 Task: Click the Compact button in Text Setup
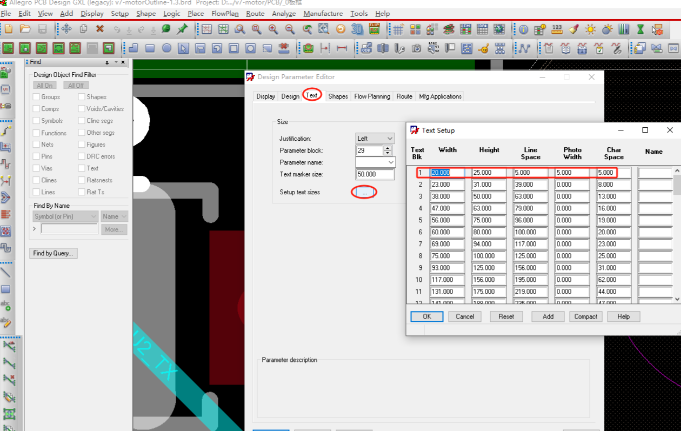click(587, 316)
